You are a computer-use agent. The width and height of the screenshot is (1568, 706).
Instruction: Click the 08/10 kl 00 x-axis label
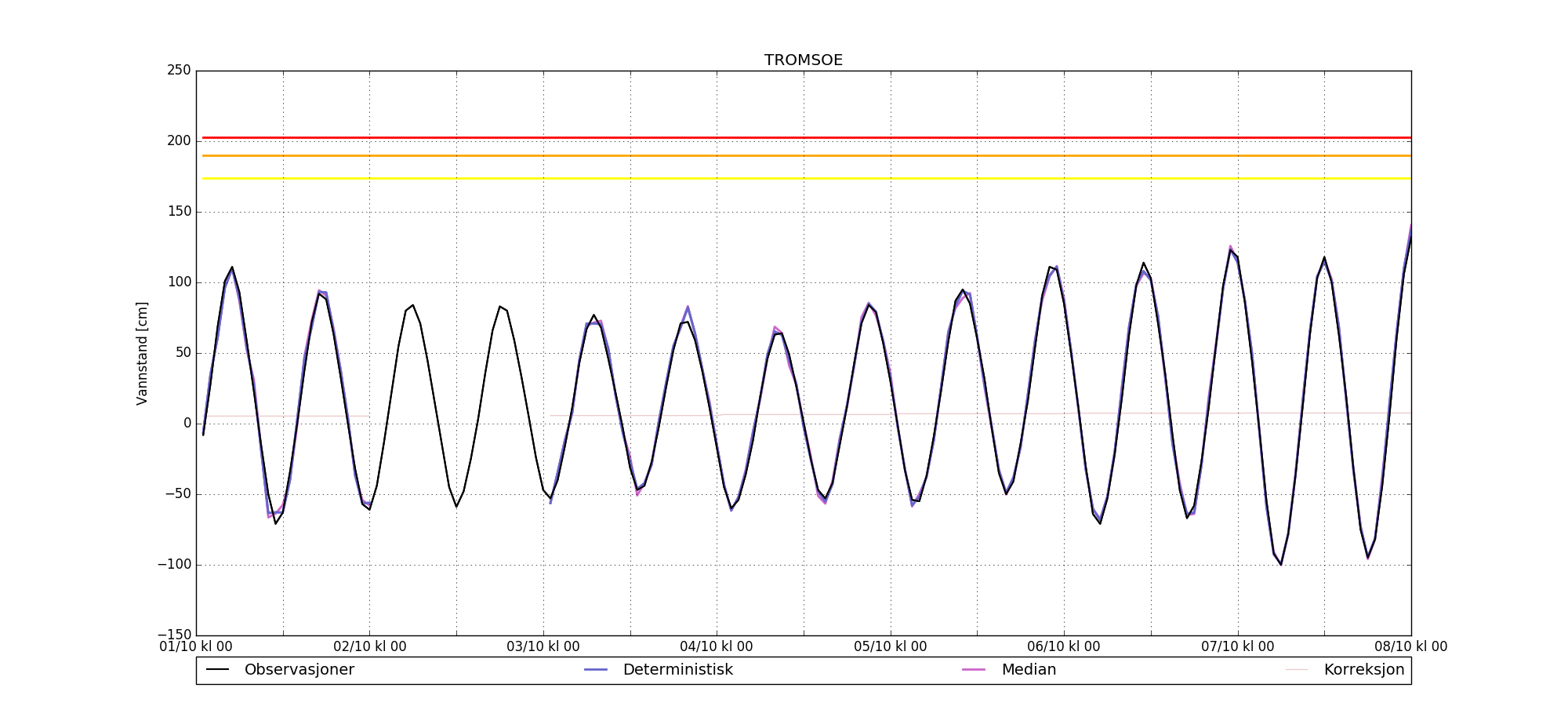1410,647
